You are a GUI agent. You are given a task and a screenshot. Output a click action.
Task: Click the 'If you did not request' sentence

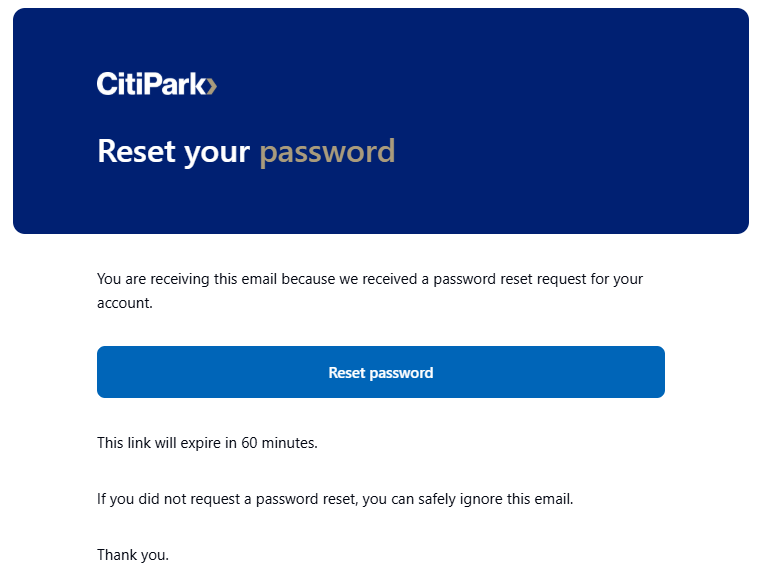click(335, 499)
